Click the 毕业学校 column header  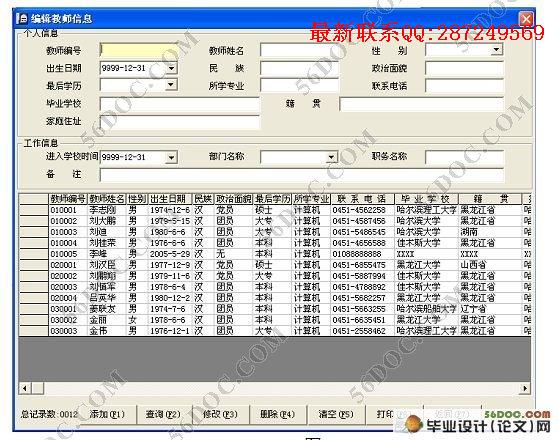427,199
